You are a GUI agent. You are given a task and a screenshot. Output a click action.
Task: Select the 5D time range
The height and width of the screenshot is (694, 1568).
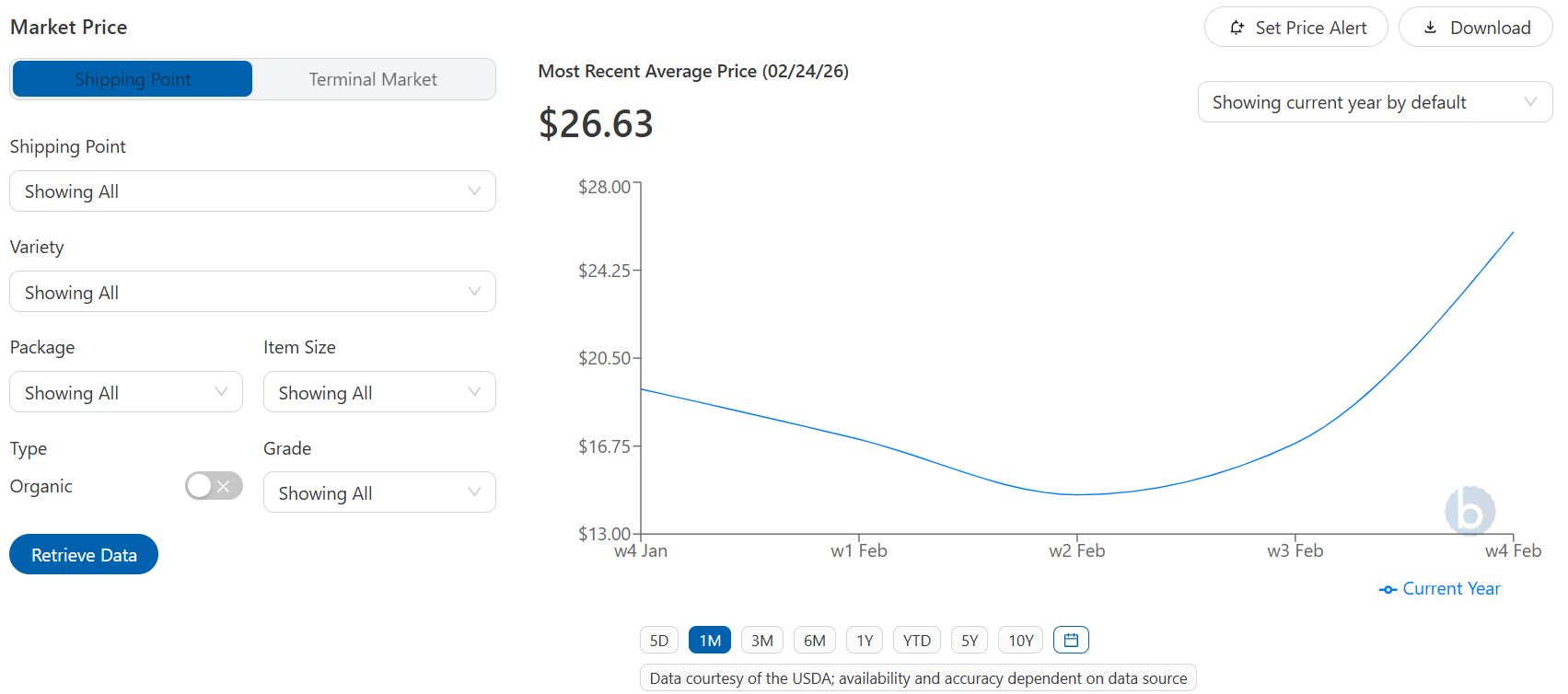[659, 641]
